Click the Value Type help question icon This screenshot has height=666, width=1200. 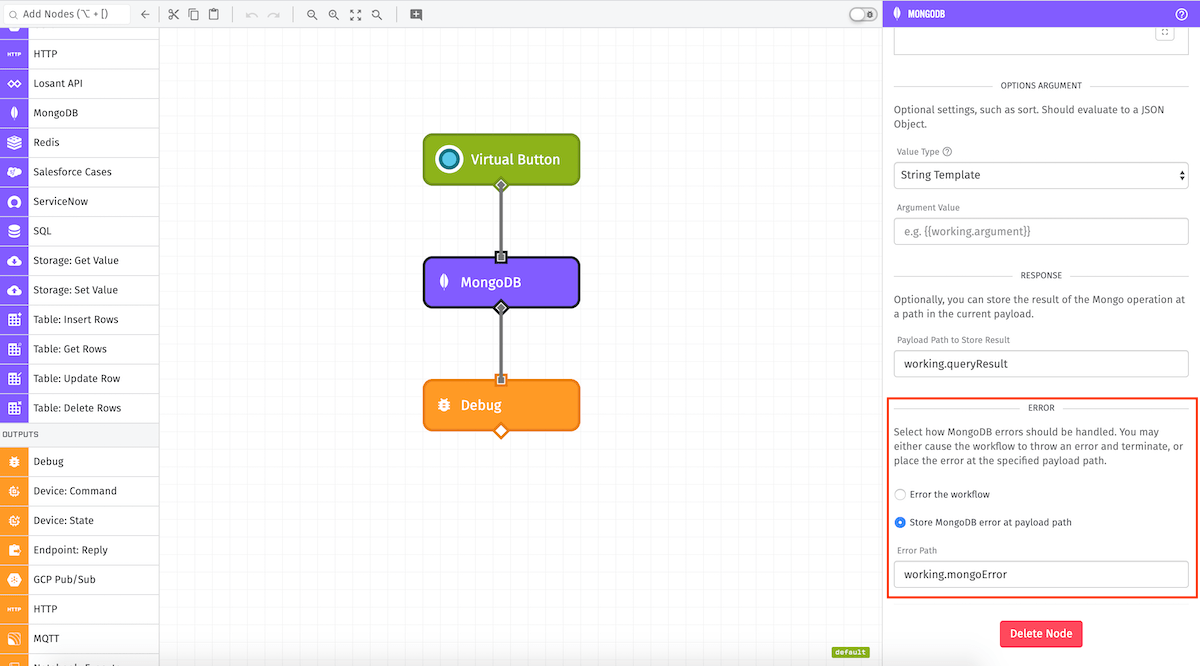tap(947, 152)
